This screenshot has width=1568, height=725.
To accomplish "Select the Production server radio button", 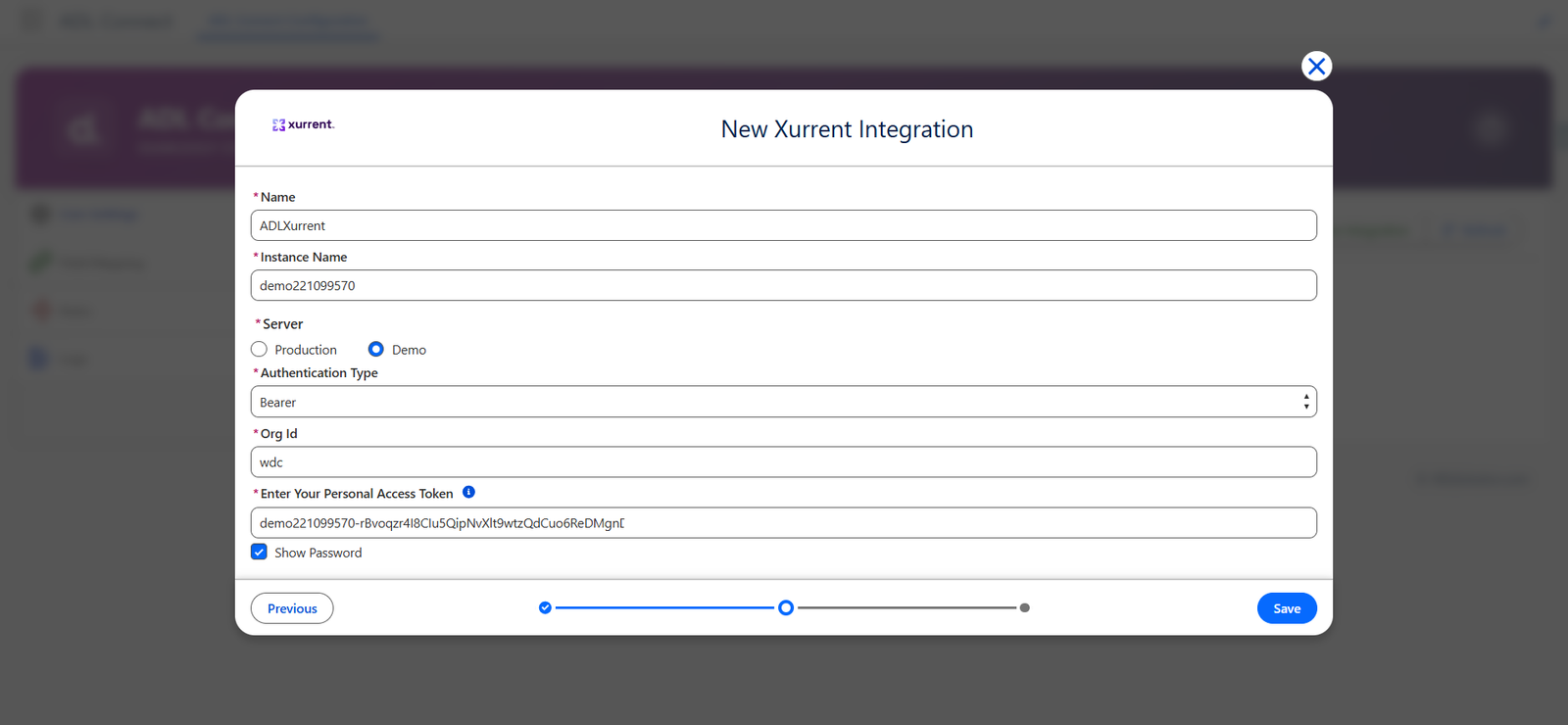I will coord(259,349).
